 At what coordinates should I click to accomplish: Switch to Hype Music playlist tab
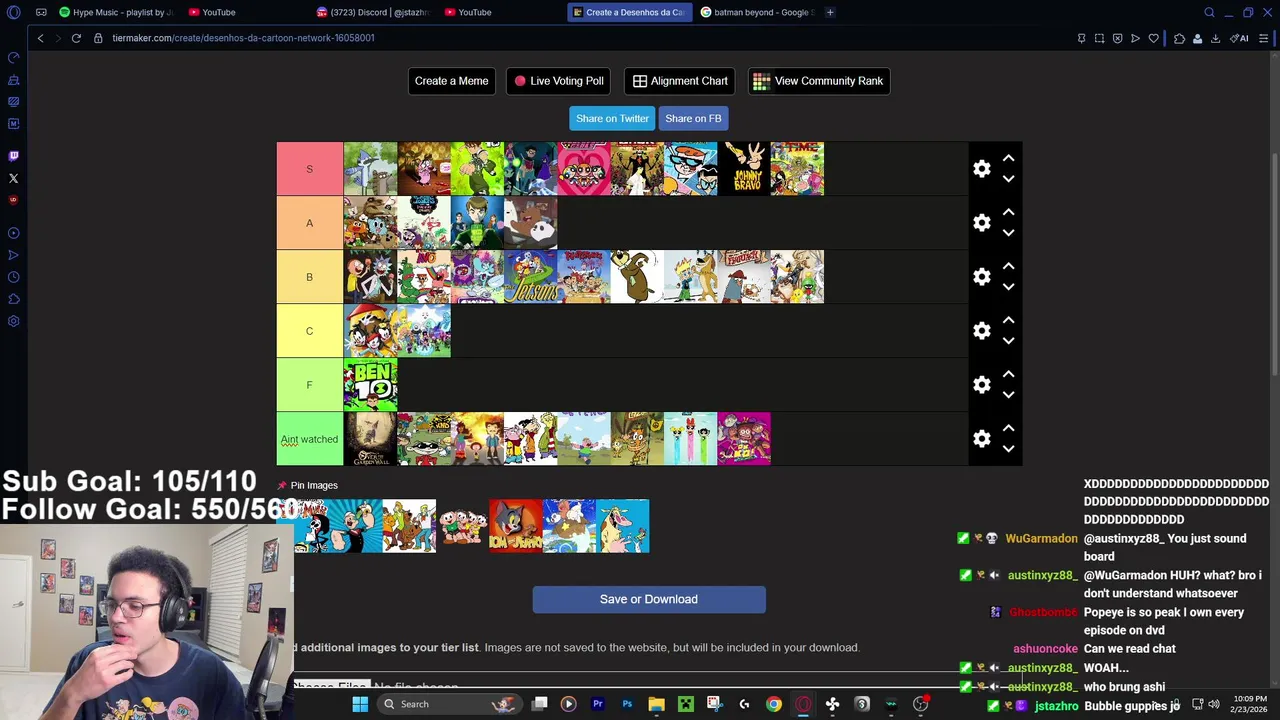tap(116, 12)
